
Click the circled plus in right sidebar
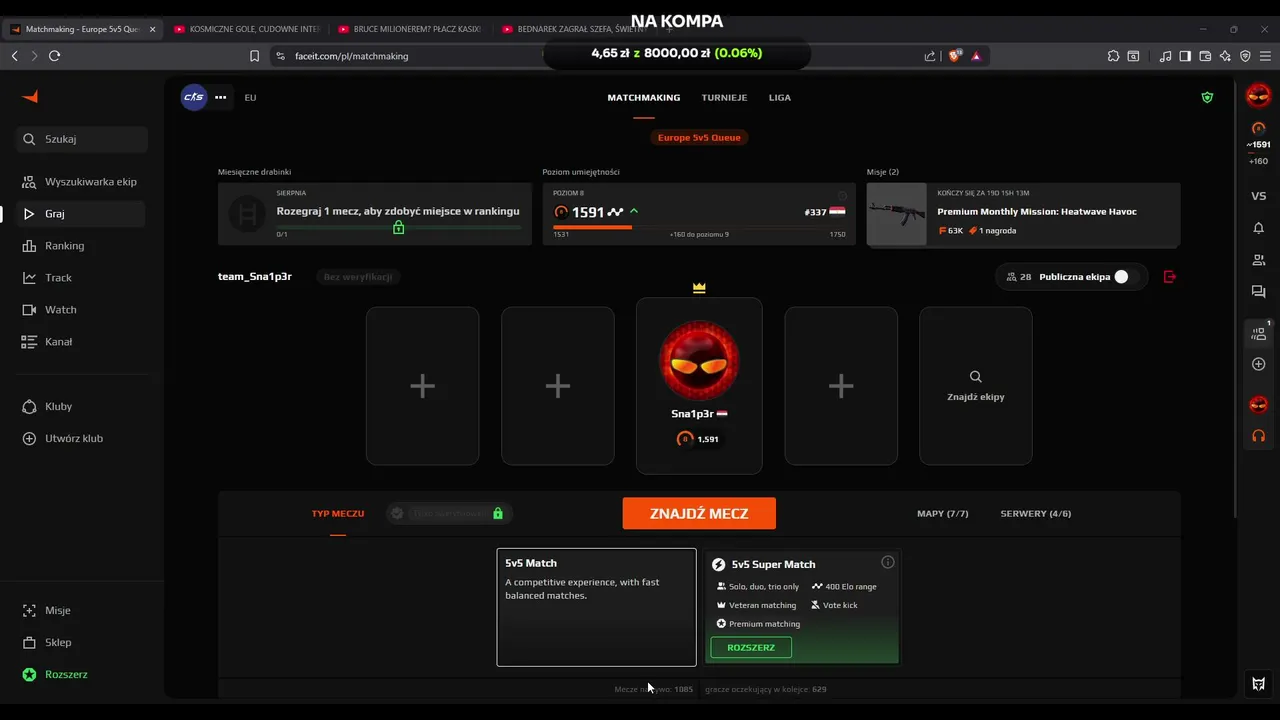tap(1259, 364)
